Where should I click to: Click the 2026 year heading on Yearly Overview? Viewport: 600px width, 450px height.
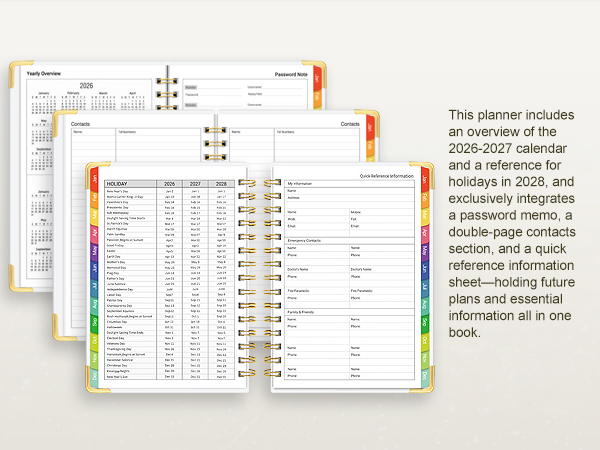86,86
